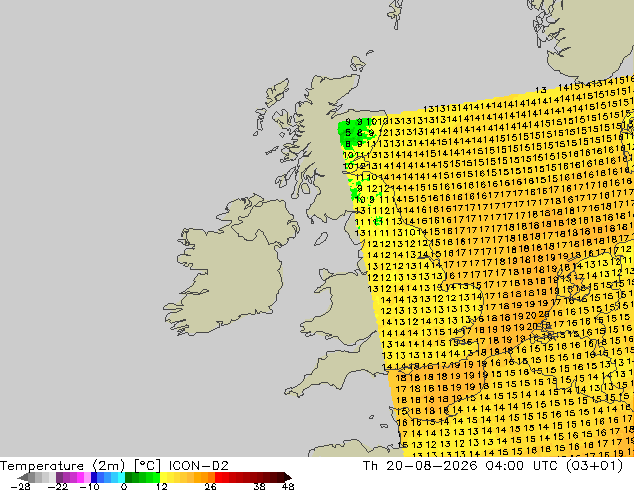The width and height of the screenshot is (634, 490).
Task: Click the 'Th' weekday label
Action: coord(370,466)
